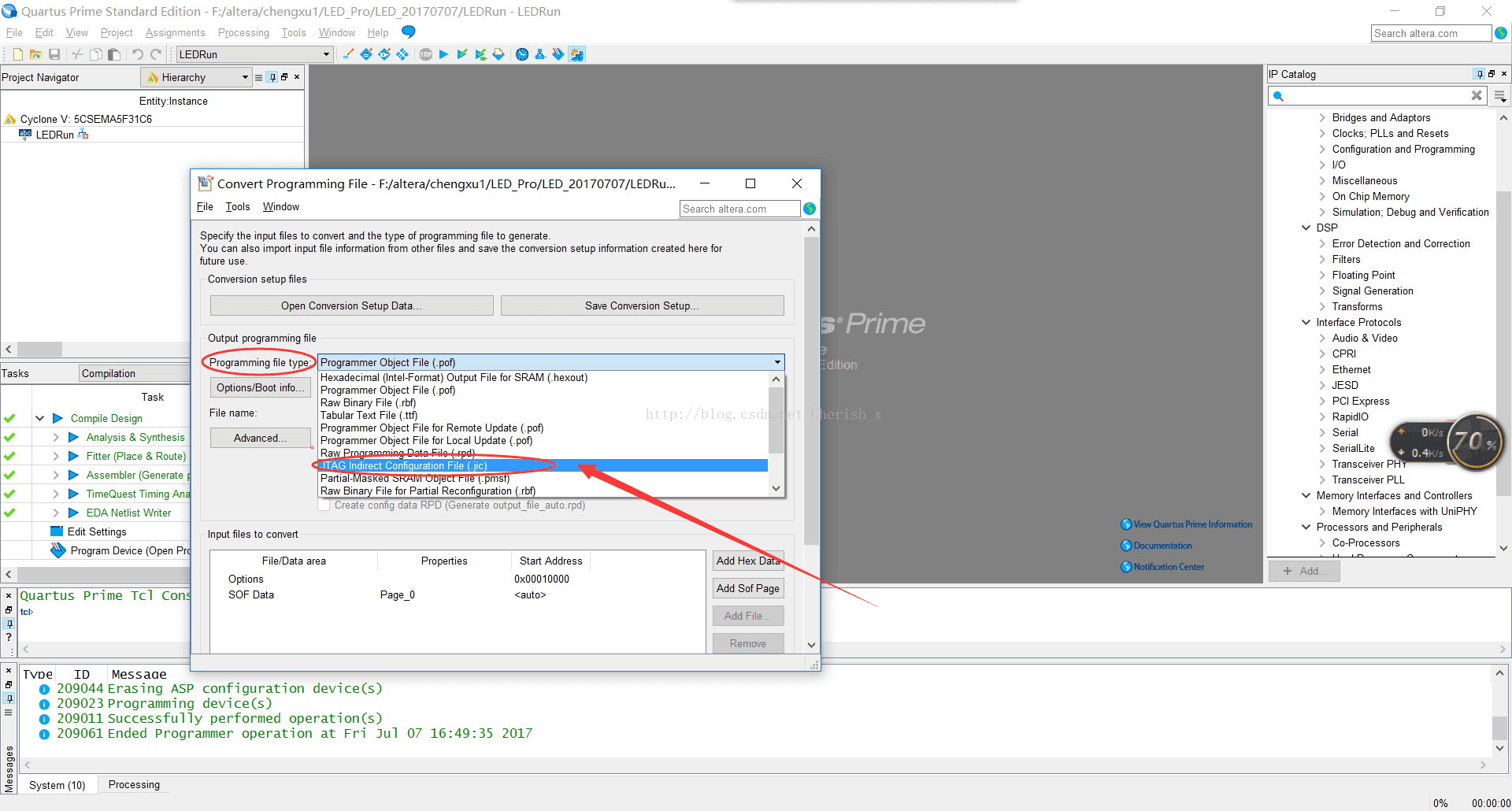Click the globe icon beside main search box
This screenshot has width=1512, height=811.
tap(1501, 33)
